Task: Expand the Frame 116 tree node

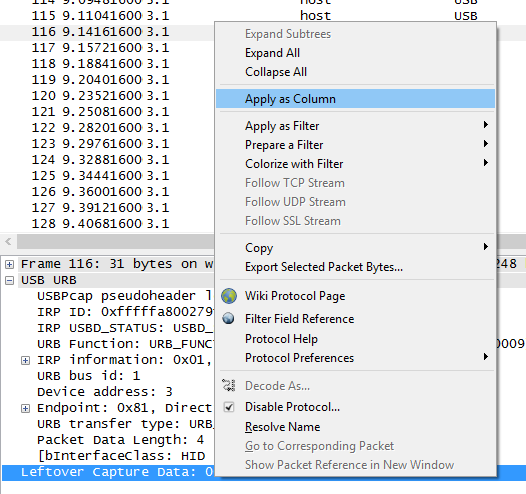Action: (x=9, y=264)
